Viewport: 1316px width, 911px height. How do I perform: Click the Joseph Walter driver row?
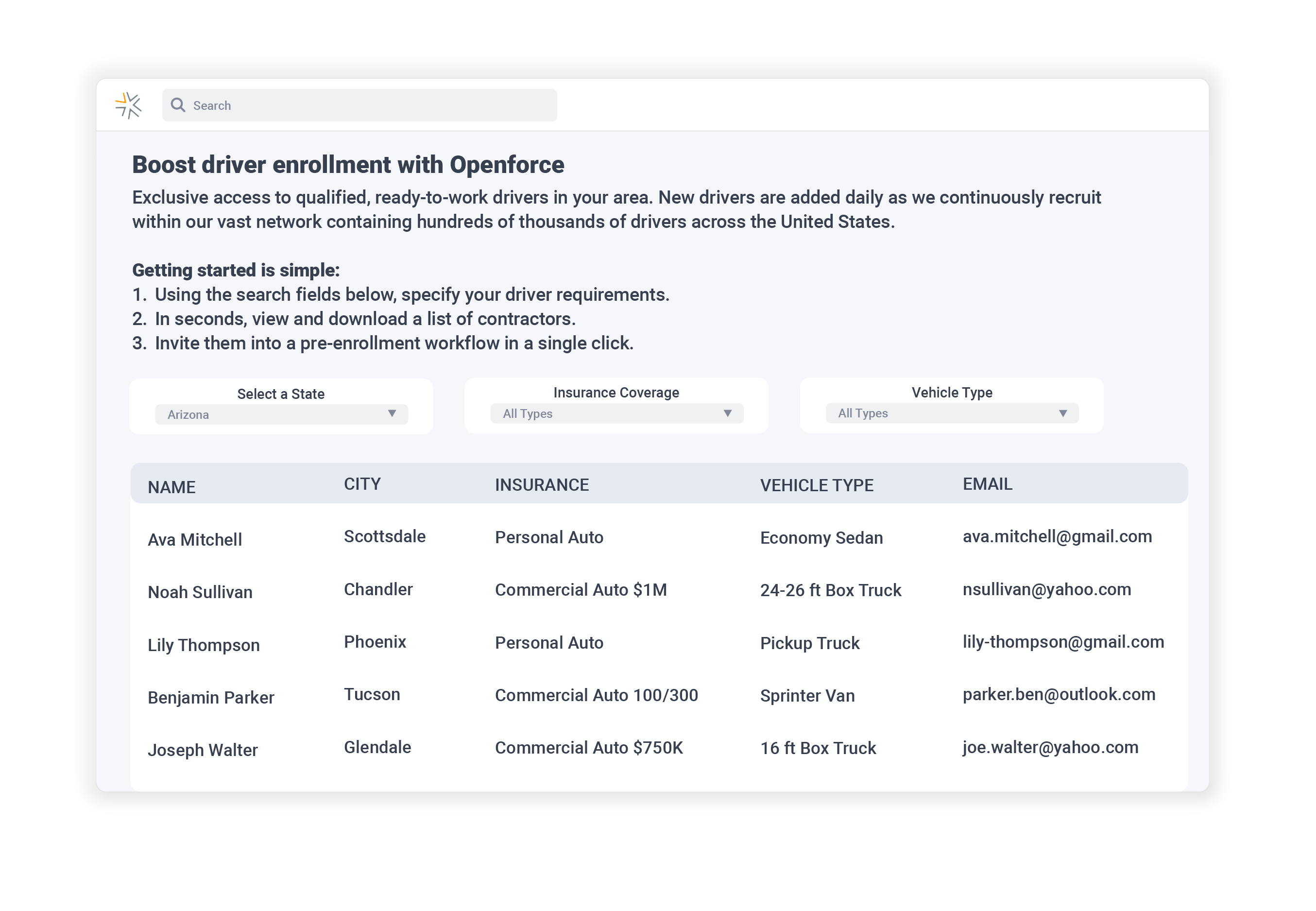pyautogui.click(x=203, y=749)
